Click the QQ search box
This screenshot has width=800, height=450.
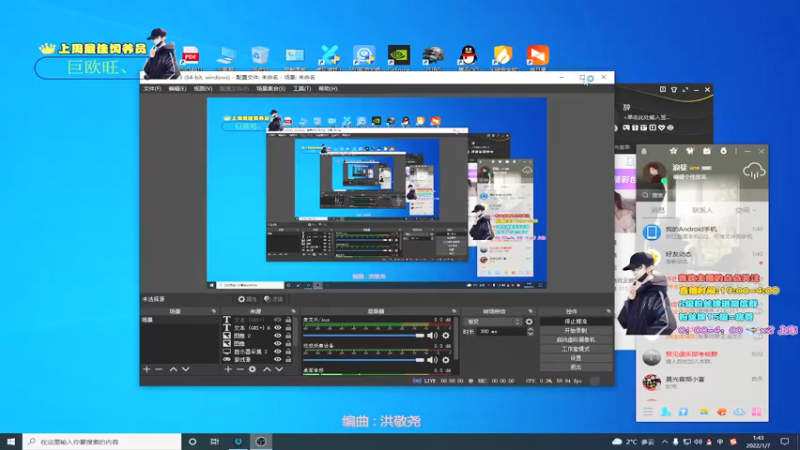tap(703, 195)
